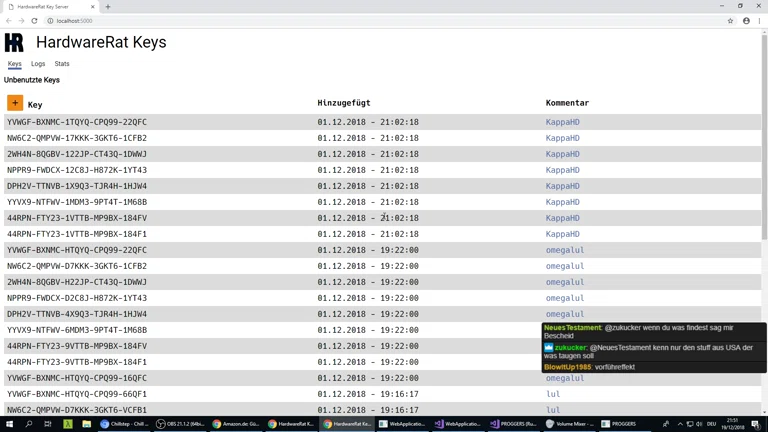768x432 pixels.
Task: Reload the page with the refresh icon
Action: [34, 21]
